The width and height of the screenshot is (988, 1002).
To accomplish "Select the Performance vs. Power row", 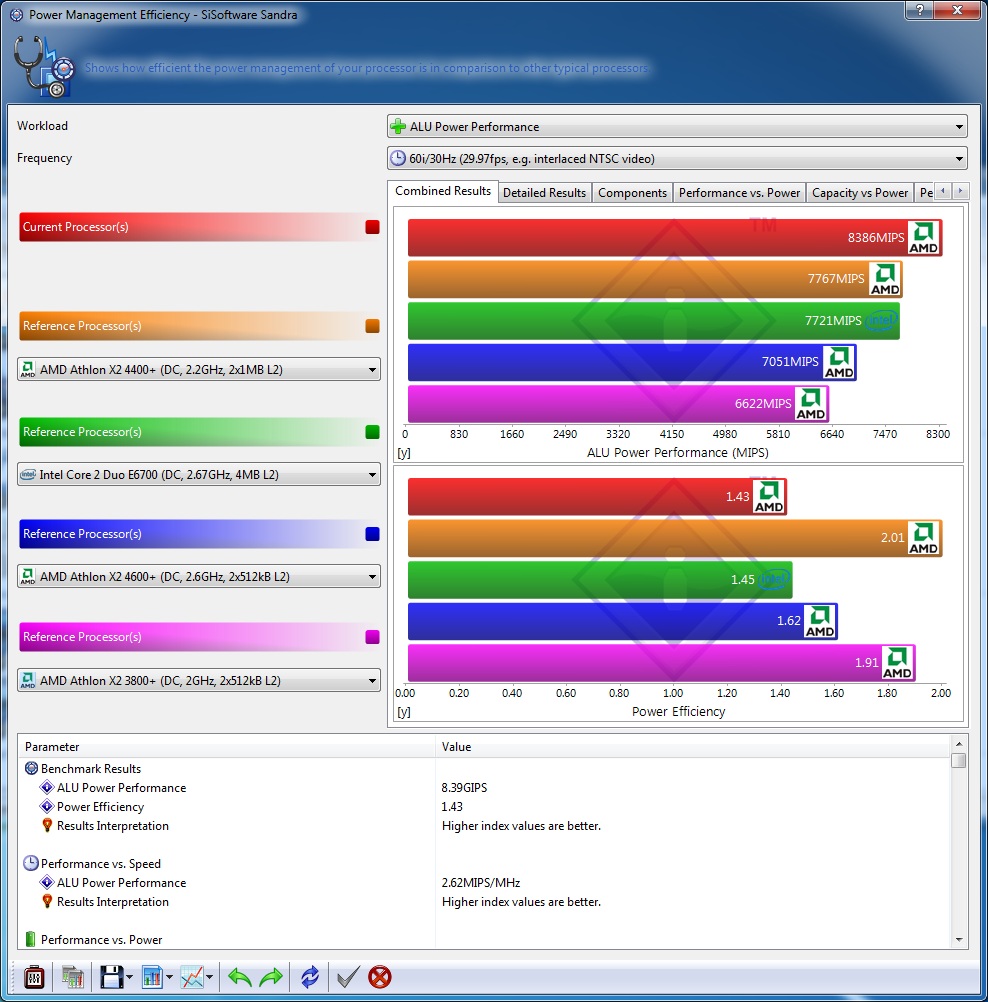I will click(484, 940).
